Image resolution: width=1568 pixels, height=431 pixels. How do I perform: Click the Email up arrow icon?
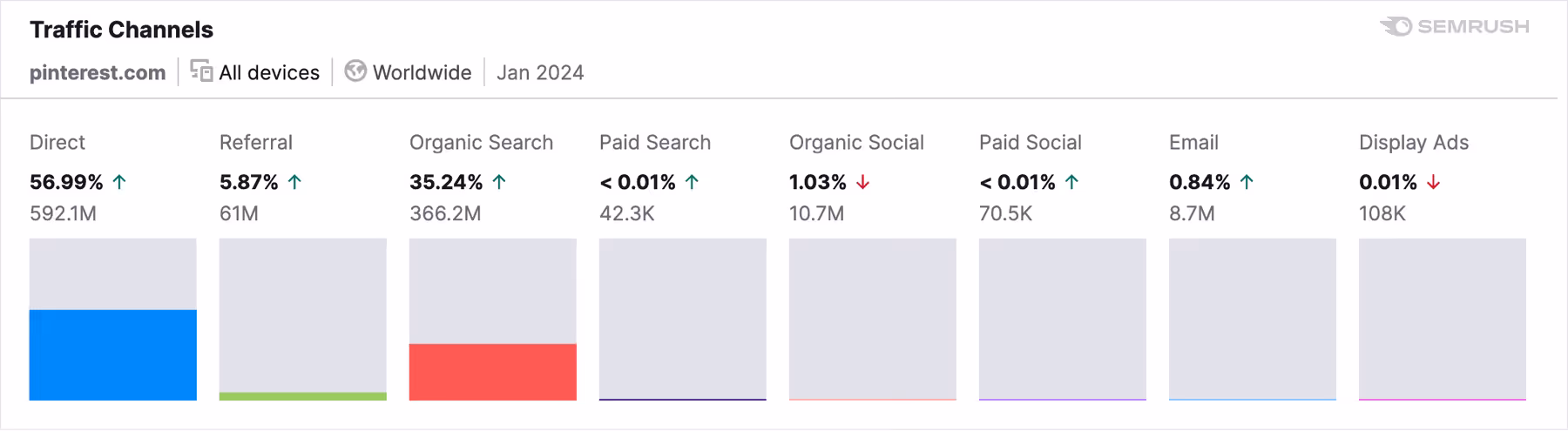pyautogui.click(x=1247, y=182)
